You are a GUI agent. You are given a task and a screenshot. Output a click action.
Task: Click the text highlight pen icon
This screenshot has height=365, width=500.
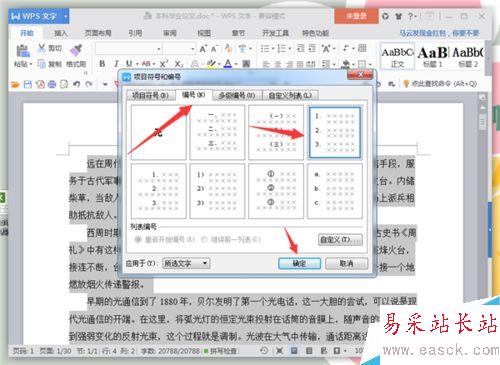click(x=211, y=63)
